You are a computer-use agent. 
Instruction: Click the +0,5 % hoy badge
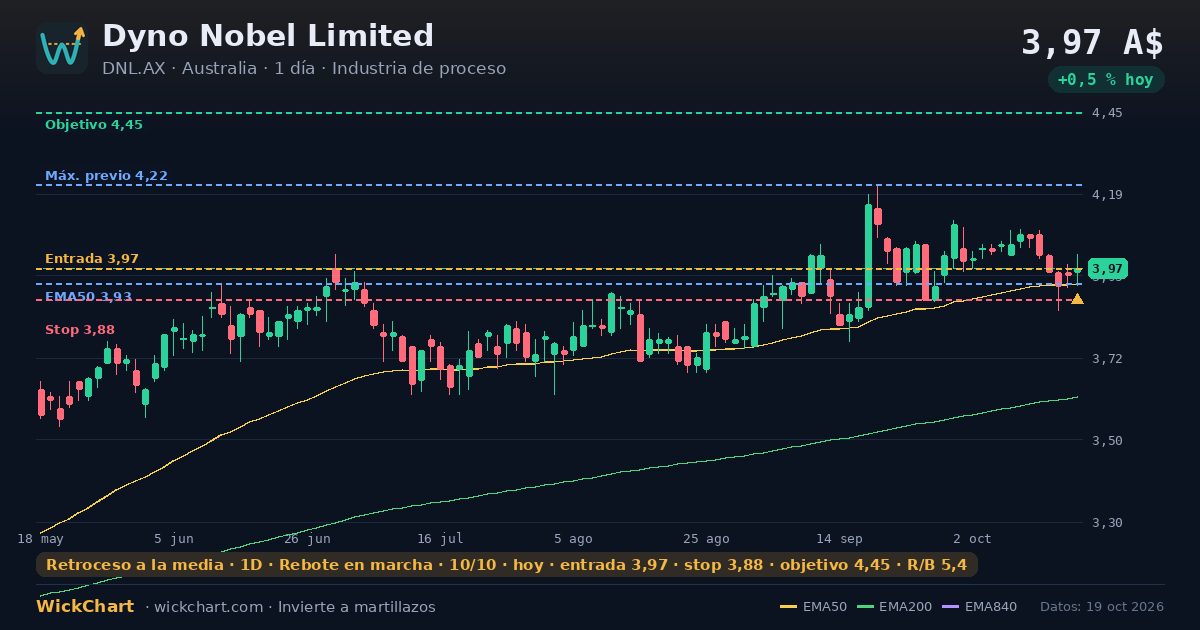[1106, 79]
